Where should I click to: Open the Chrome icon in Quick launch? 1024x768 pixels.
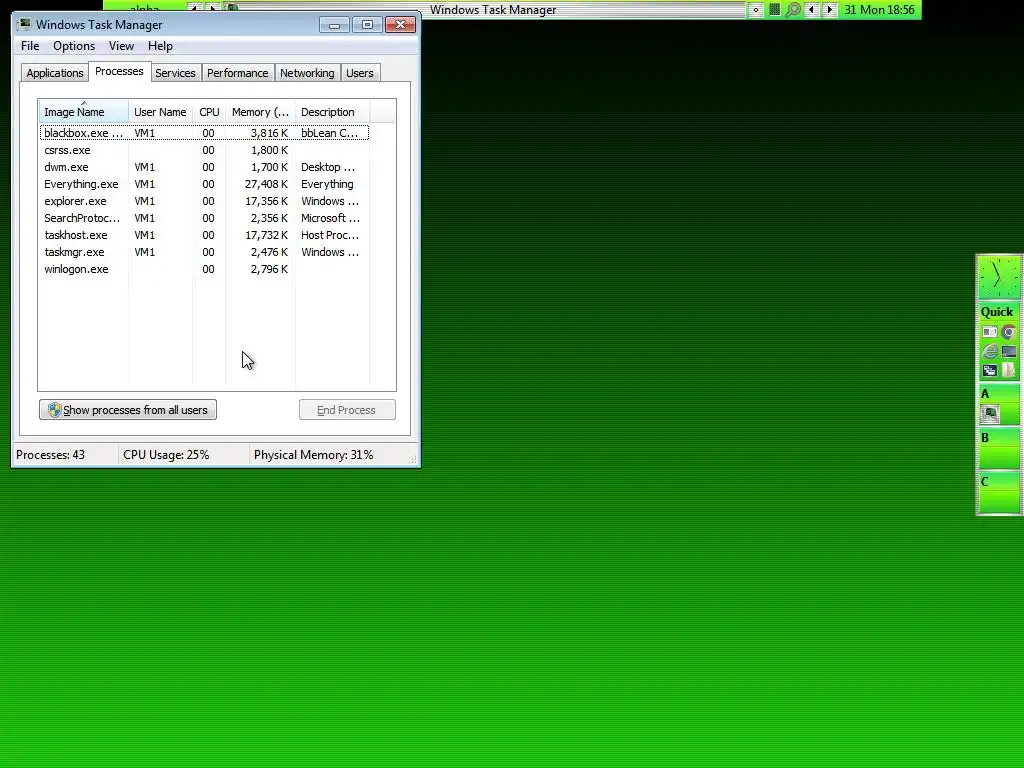coord(1008,332)
